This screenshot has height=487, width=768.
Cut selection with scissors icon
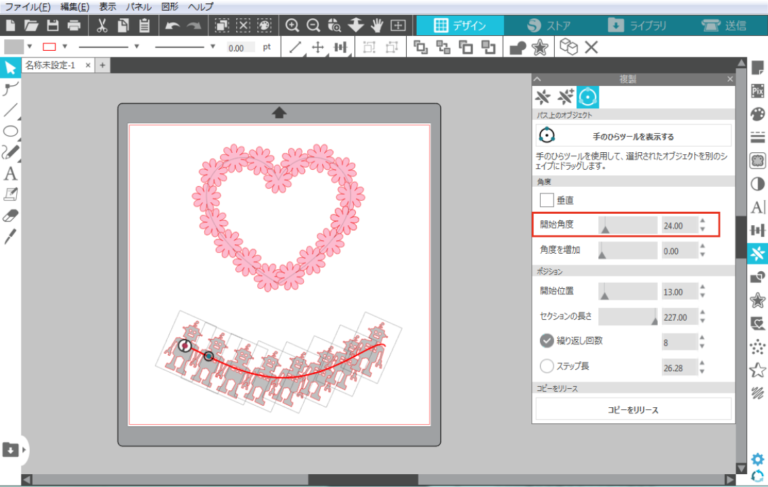point(102,25)
